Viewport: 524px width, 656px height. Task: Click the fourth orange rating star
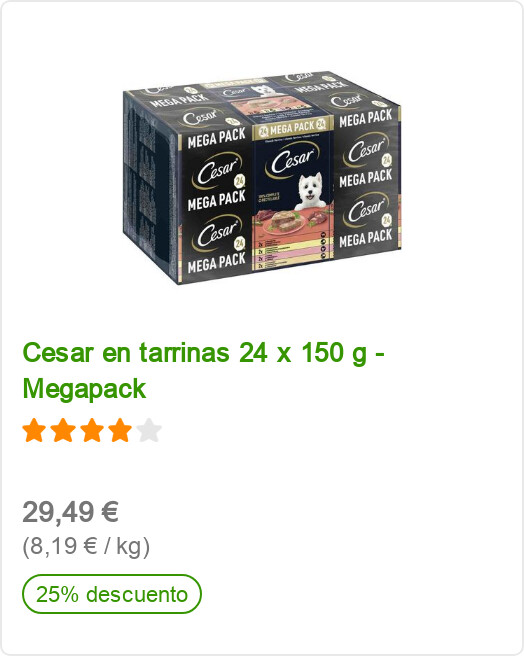(120, 430)
